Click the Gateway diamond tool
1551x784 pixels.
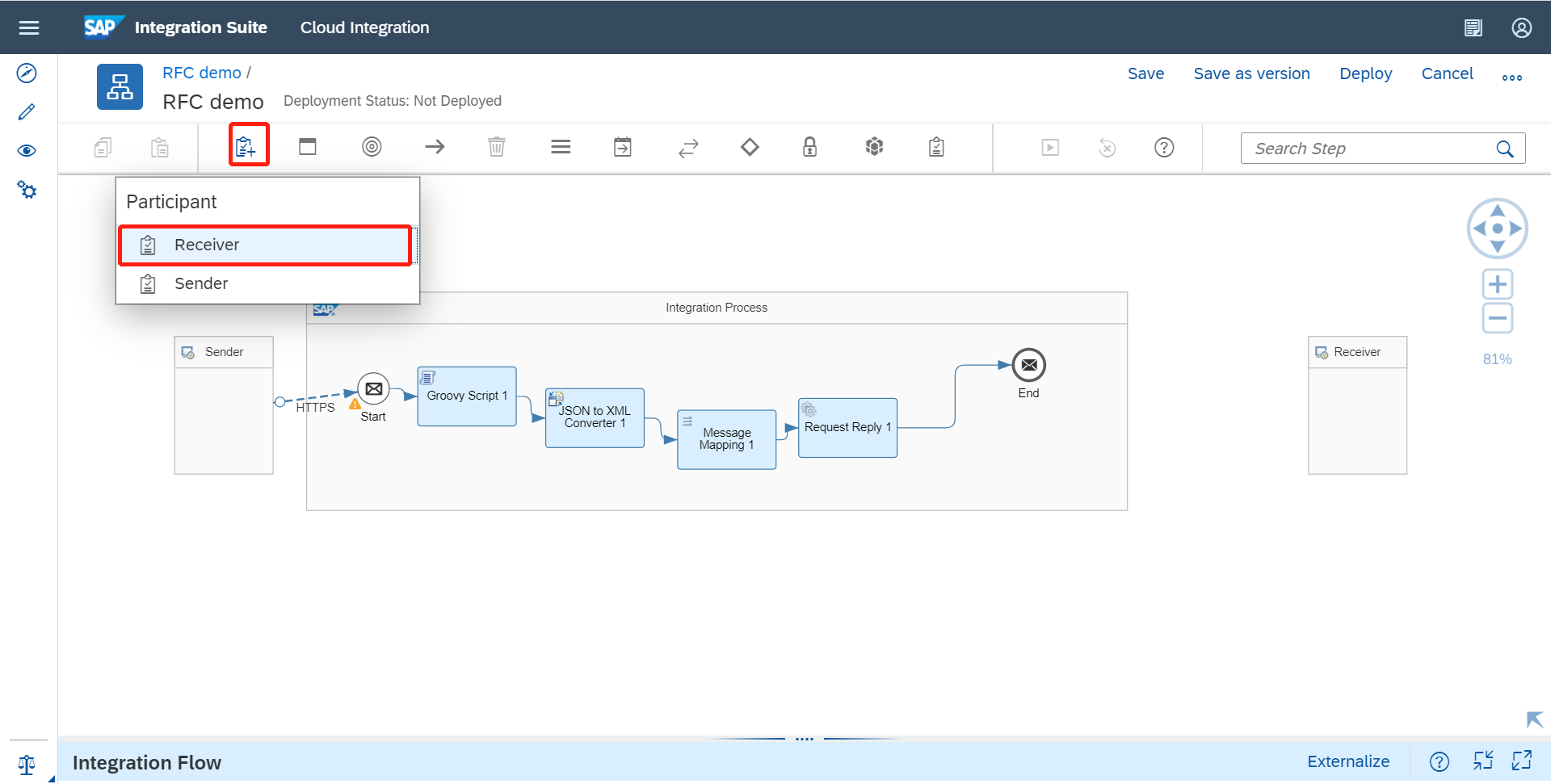click(749, 147)
